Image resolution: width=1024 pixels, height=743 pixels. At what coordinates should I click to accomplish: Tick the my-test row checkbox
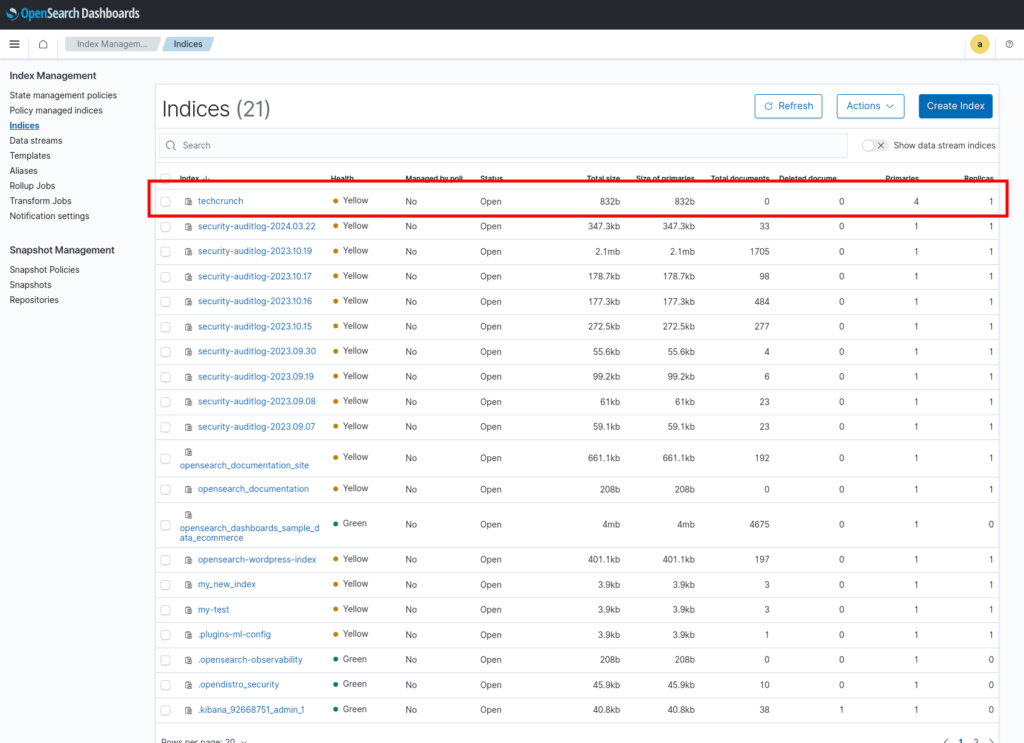tap(166, 610)
